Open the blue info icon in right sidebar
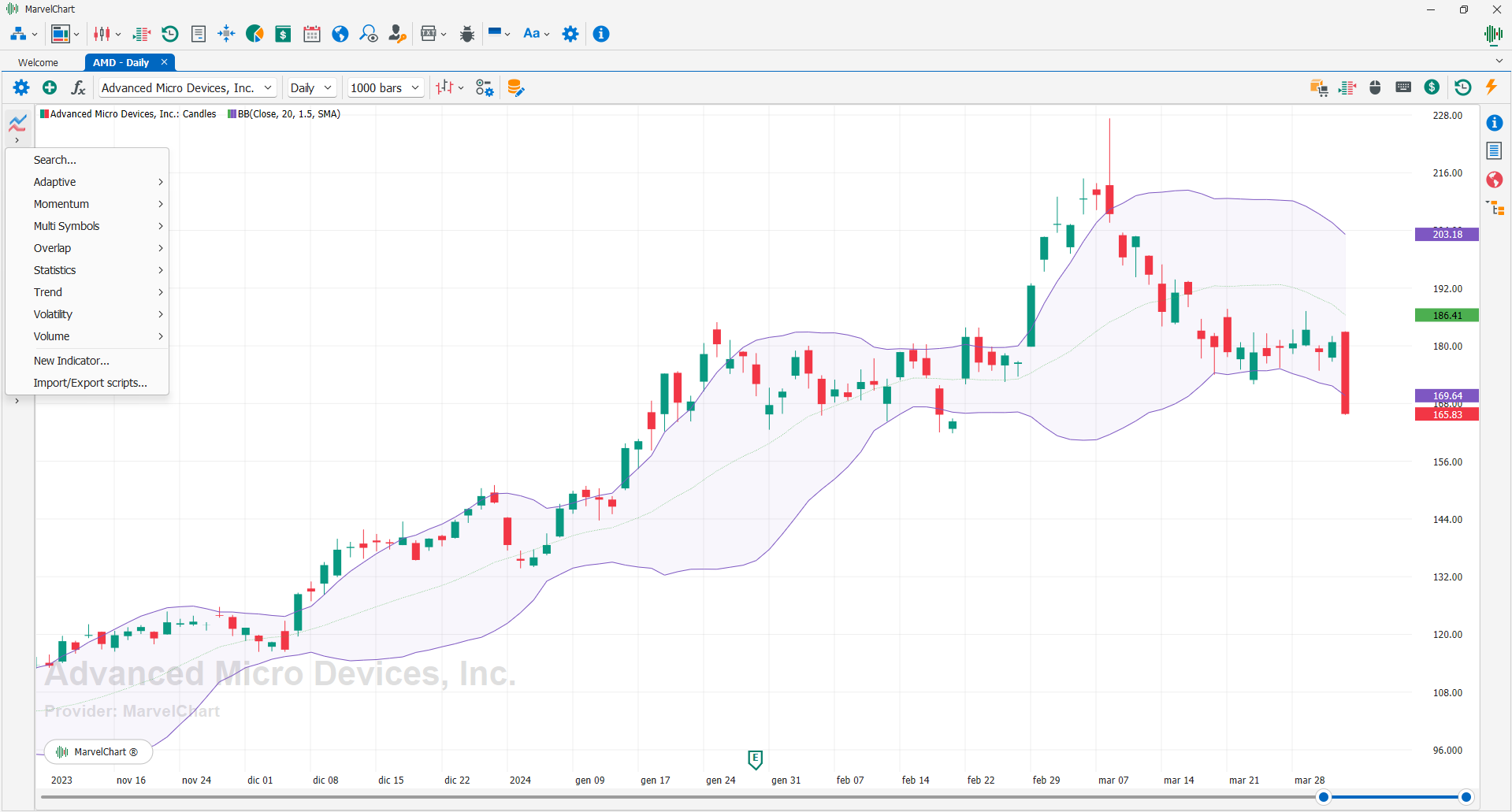Image resolution: width=1512 pixels, height=812 pixels. tap(1494, 123)
